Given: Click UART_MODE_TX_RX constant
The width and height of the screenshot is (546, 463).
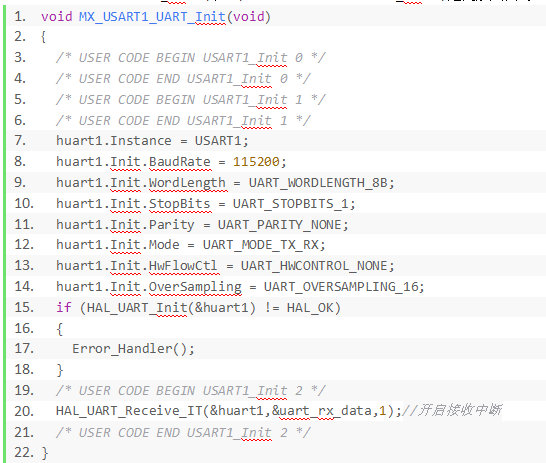Looking at the screenshot, I should point(260,245).
